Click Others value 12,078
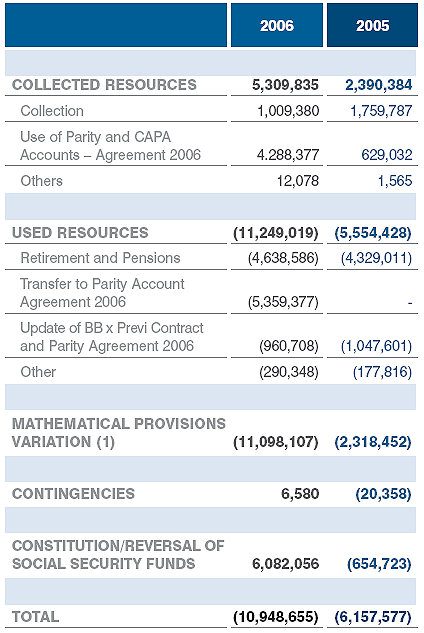Screen dimensions: 424x633 click(298, 181)
